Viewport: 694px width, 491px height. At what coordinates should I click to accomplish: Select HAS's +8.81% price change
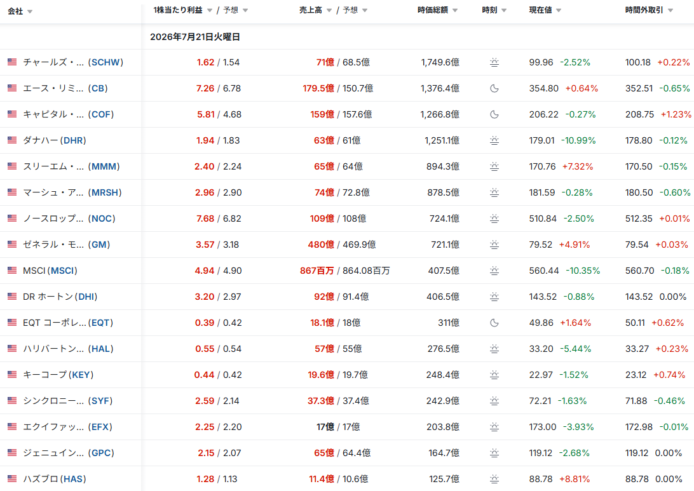tap(574, 479)
